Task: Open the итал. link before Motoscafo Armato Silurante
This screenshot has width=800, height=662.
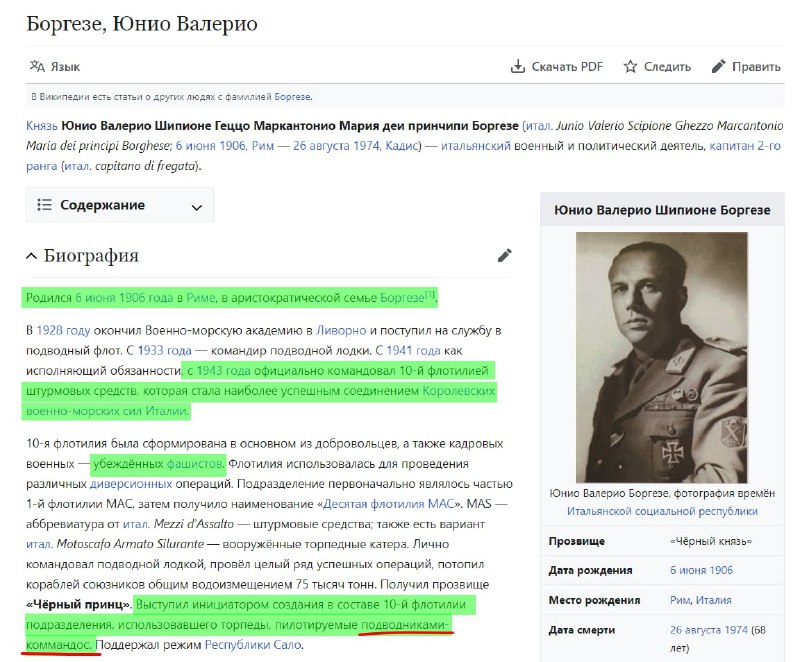Action: pos(39,544)
